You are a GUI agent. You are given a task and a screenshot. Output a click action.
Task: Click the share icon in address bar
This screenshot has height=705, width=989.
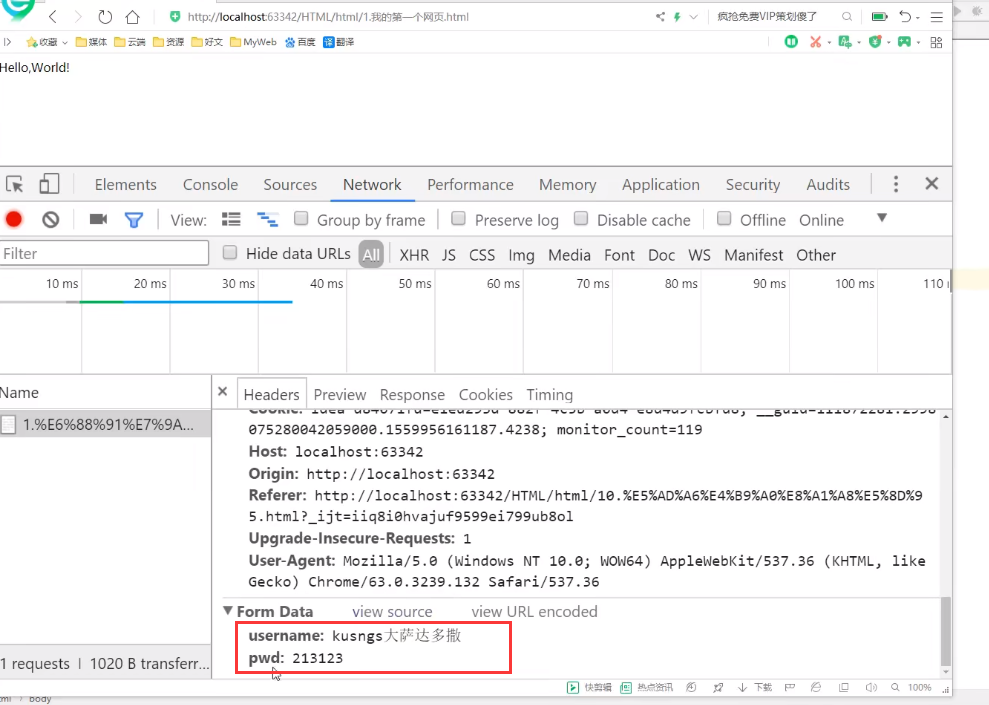[660, 17]
